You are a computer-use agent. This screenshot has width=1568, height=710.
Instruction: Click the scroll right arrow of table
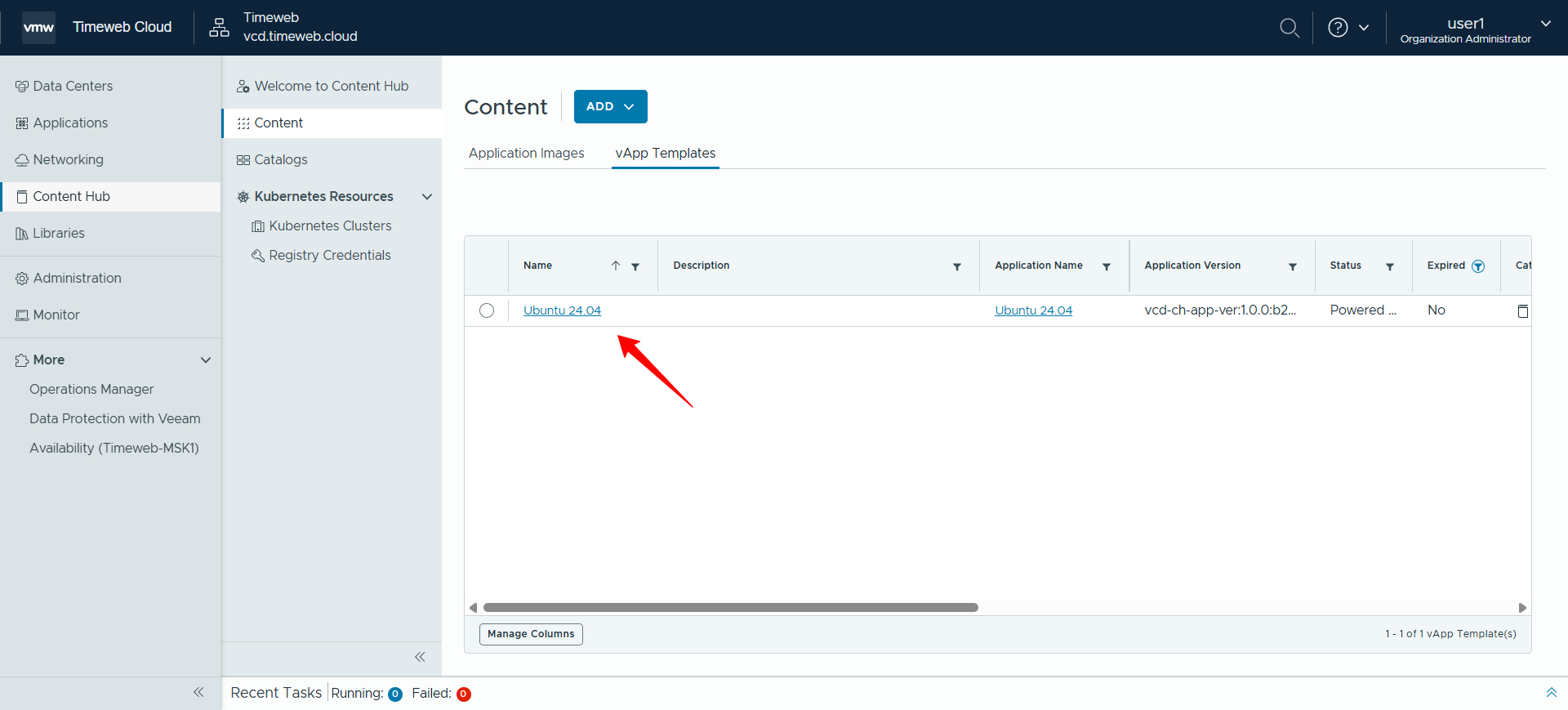1522,607
